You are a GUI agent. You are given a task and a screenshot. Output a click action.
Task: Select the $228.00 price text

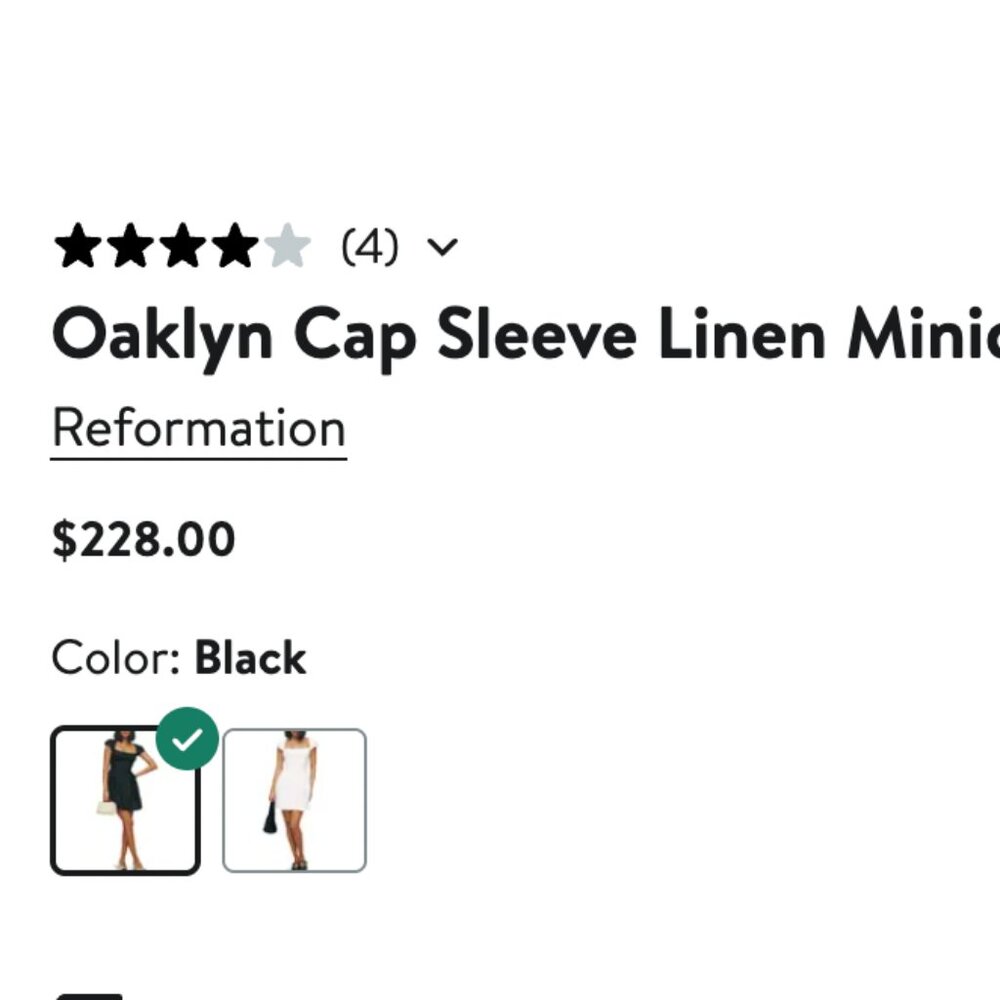tap(143, 538)
